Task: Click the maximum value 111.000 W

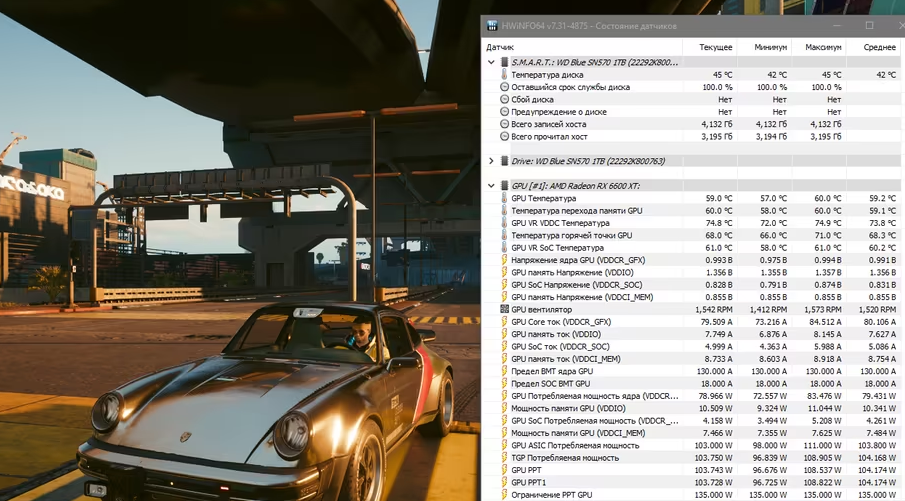Action: click(x=822, y=446)
